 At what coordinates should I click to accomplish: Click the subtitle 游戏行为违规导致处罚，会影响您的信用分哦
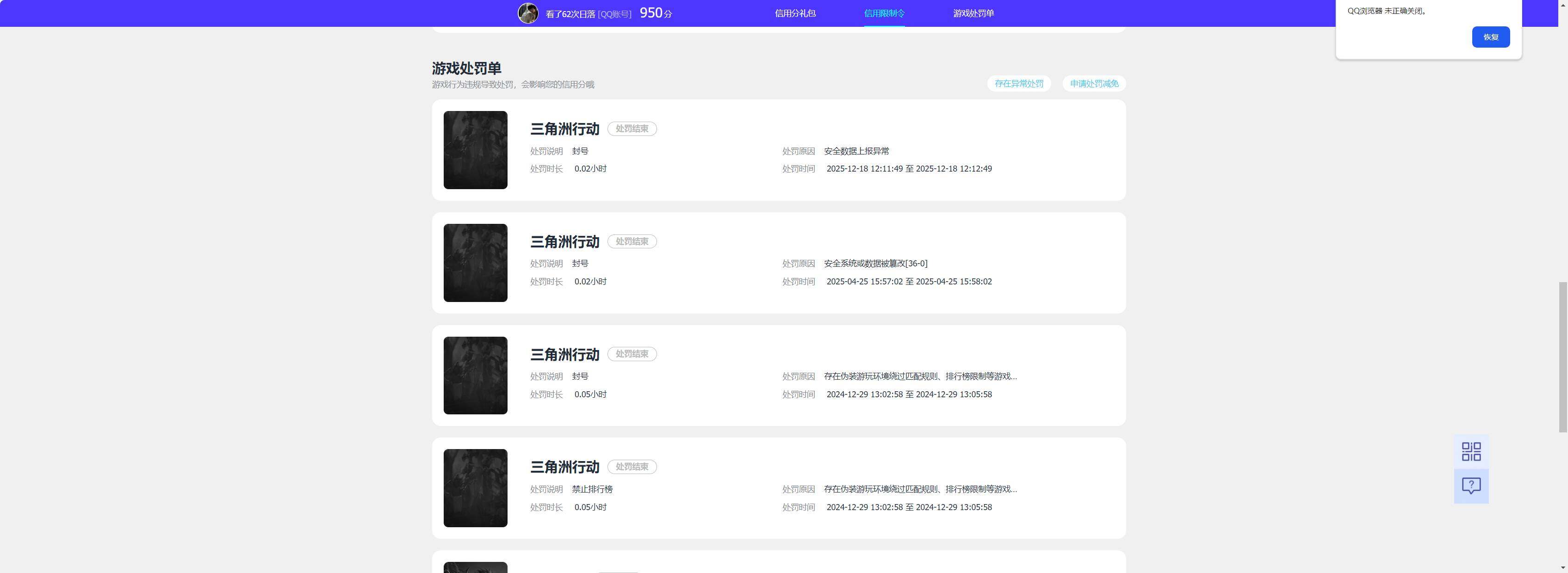[513, 85]
